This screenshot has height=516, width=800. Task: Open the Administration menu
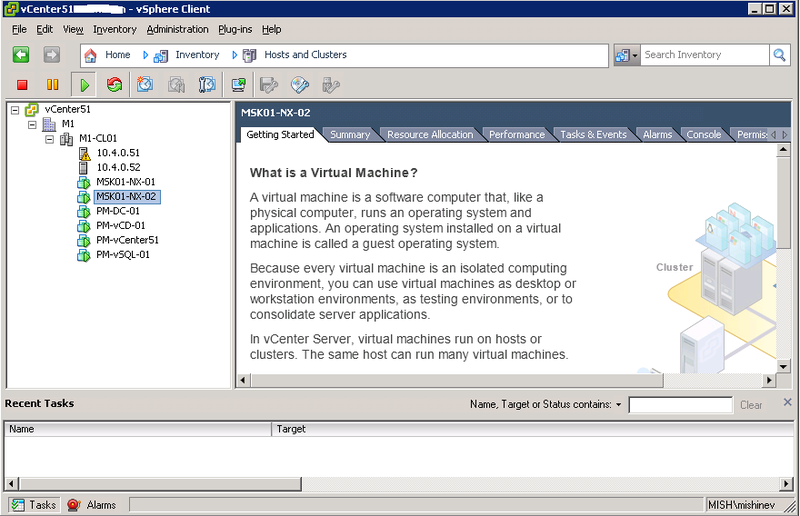click(x=178, y=29)
